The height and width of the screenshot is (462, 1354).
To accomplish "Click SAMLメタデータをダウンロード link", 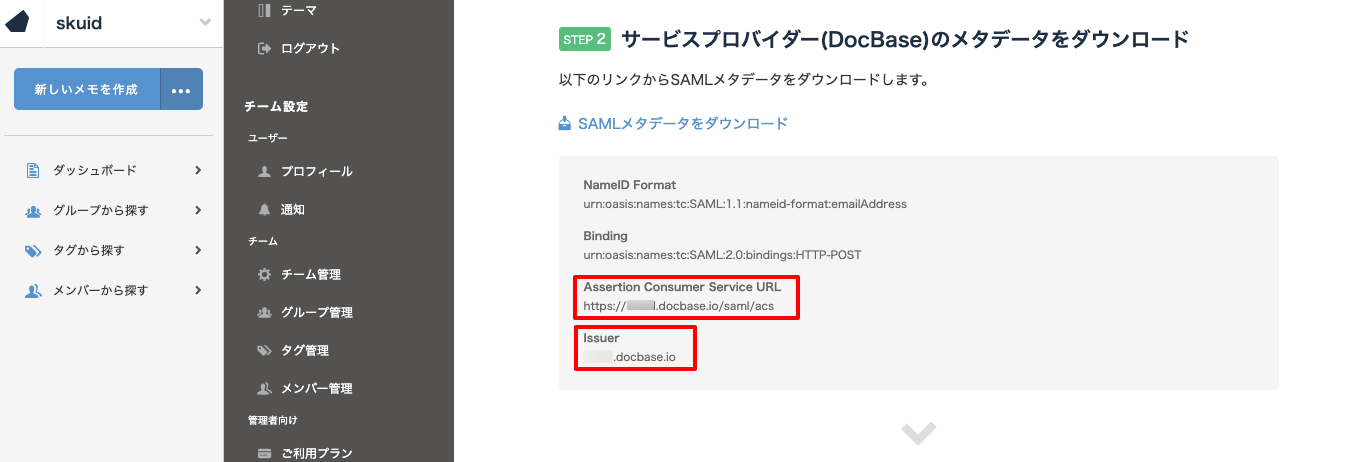I will coord(683,124).
